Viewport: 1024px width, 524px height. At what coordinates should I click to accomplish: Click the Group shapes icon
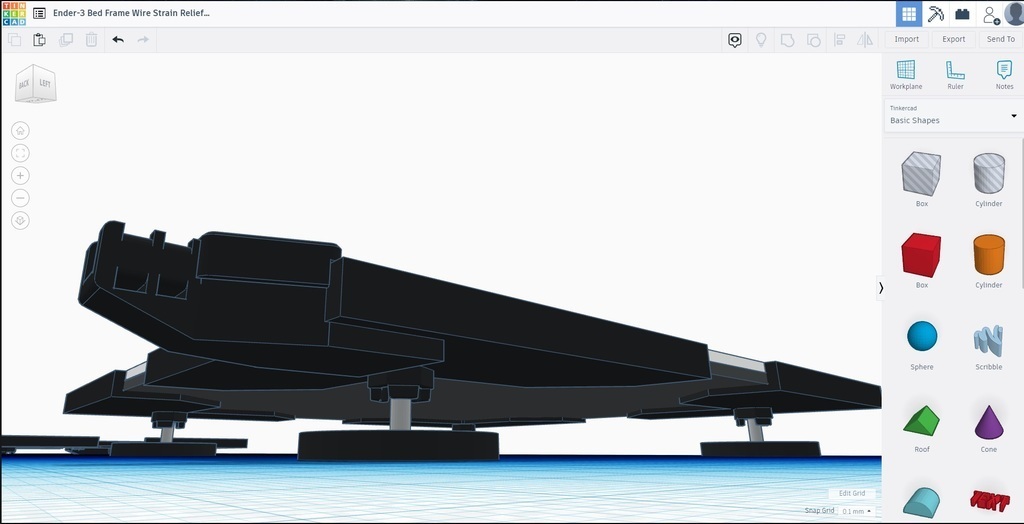pyautogui.click(x=788, y=41)
